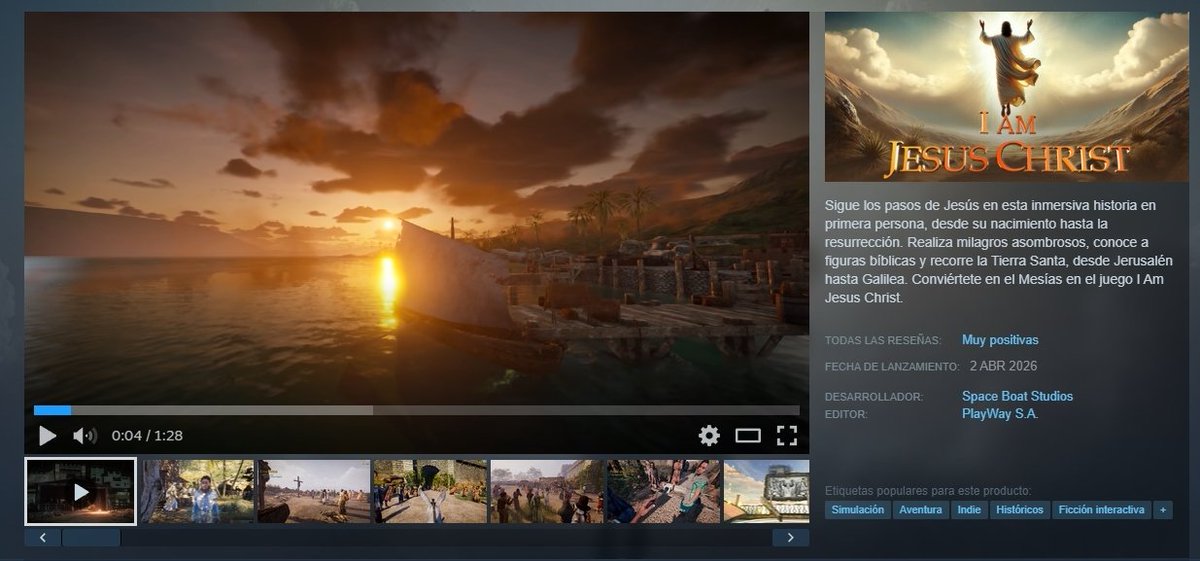The width and height of the screenshot is (1200, 561).
Task: Seek along the video progress bar
Action: [416, 410]
